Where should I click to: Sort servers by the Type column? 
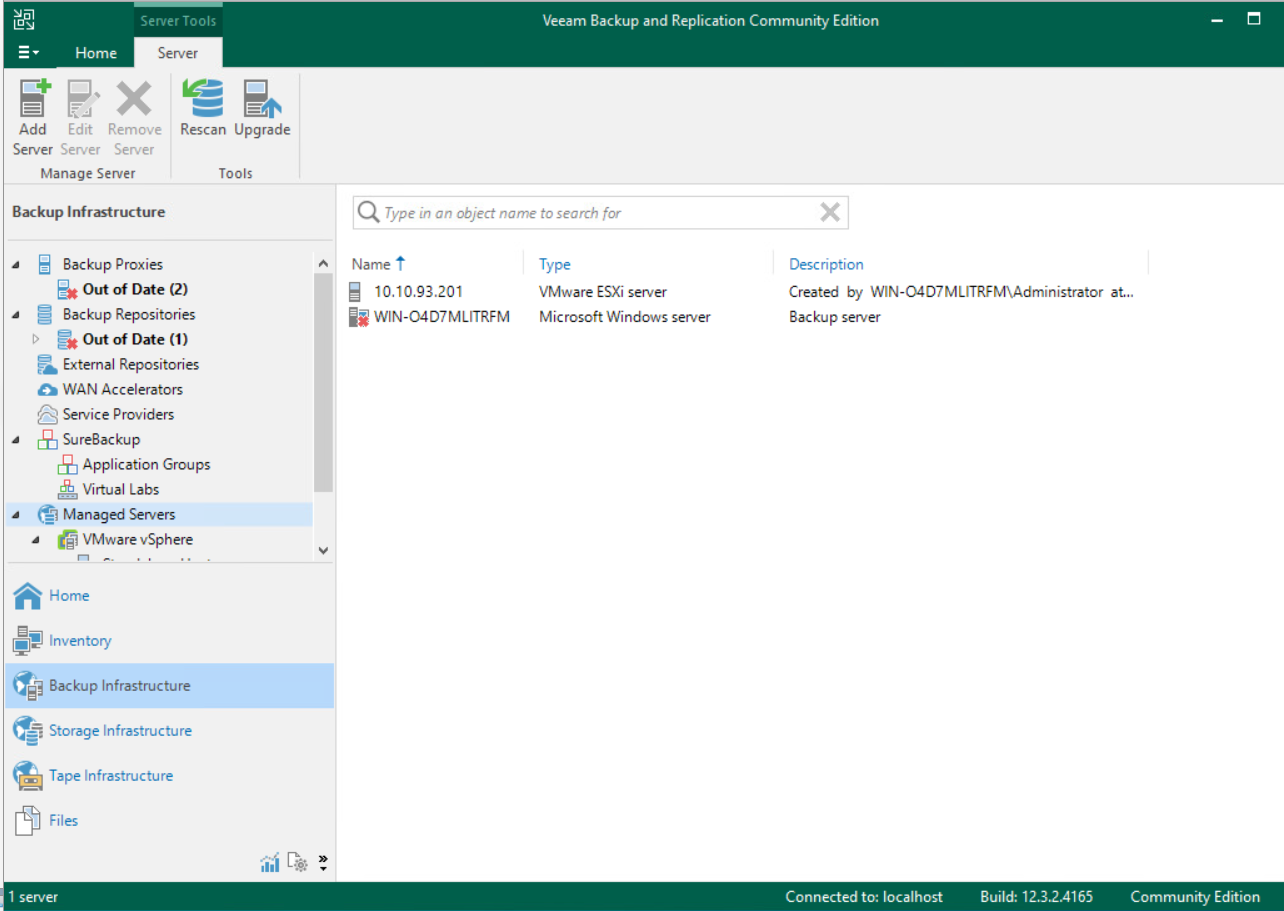pos(554,264)
